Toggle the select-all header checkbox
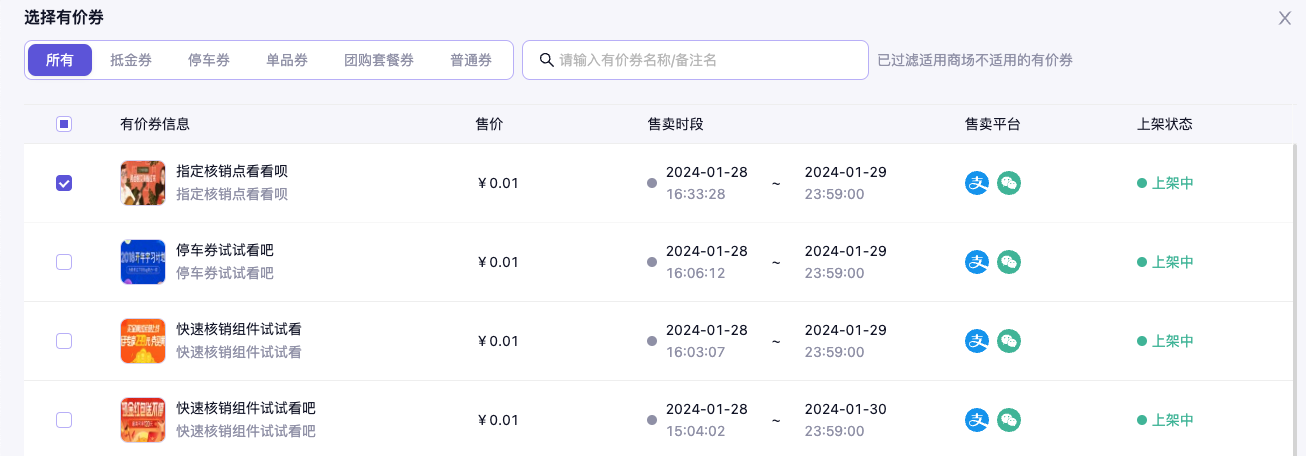1306x456 pixels. pyautogui.click(x=64, y=124)
